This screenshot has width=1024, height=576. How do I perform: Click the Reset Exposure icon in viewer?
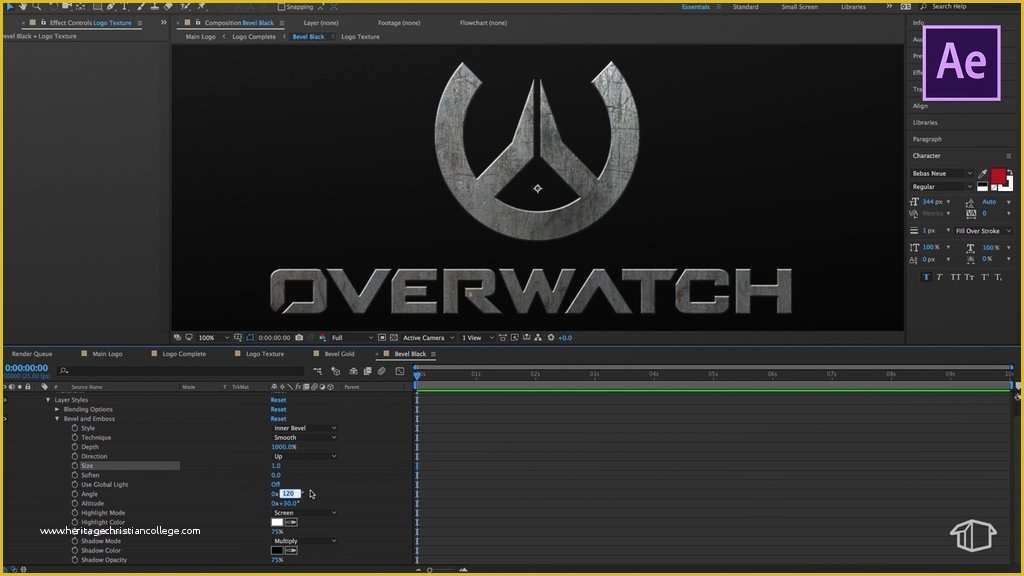point(551,338)
